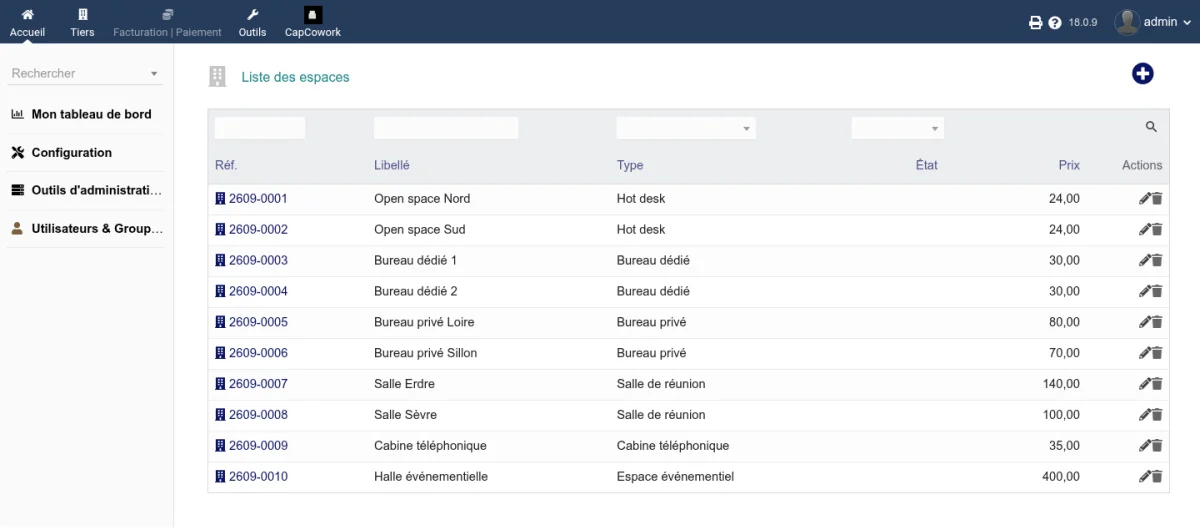Edit Bureau privé Loire with pencil icon
The height and width of the screenshot is (530, 1200).
(1144, 322)
